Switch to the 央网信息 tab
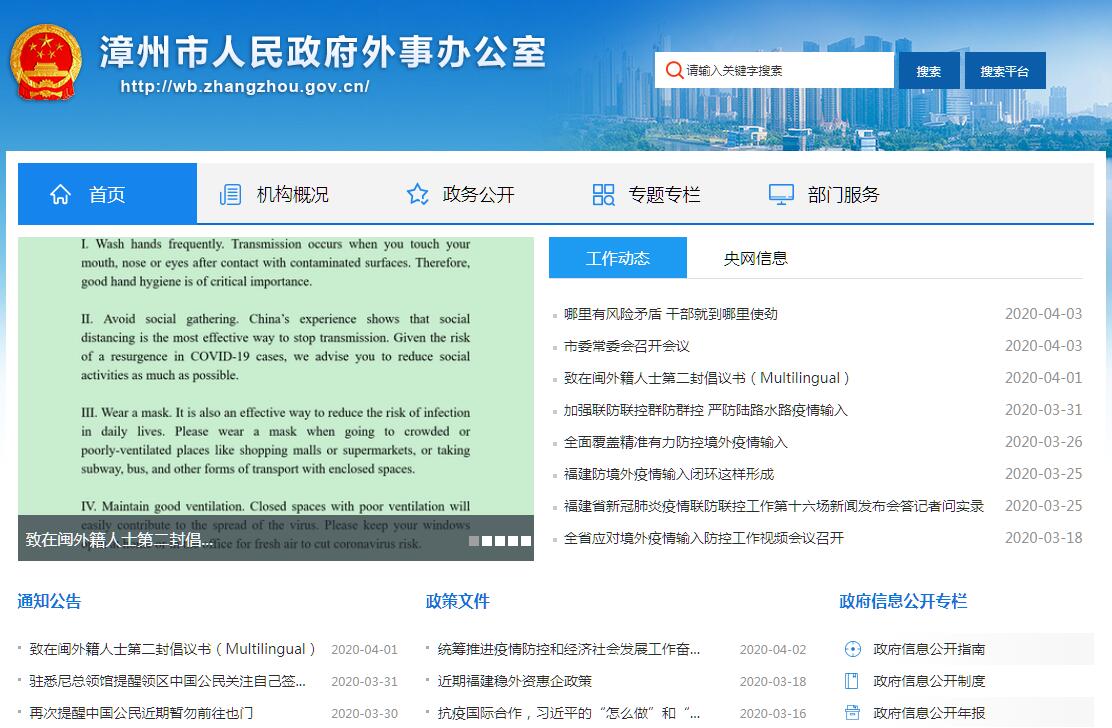This screenshot has width=1112, height=728. click(755, 258)
